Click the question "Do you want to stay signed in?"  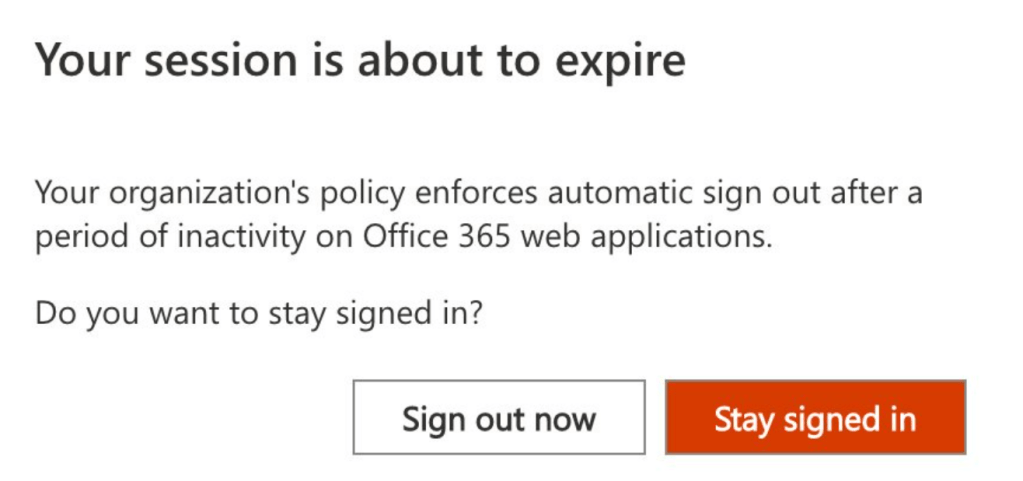260,313
